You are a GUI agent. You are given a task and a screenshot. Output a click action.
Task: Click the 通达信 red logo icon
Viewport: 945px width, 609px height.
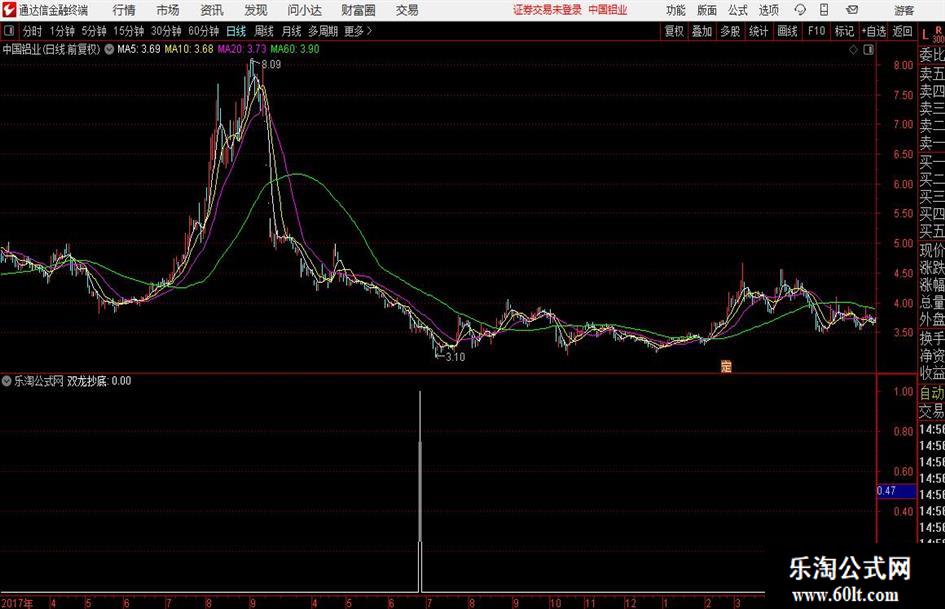point(8,10)
